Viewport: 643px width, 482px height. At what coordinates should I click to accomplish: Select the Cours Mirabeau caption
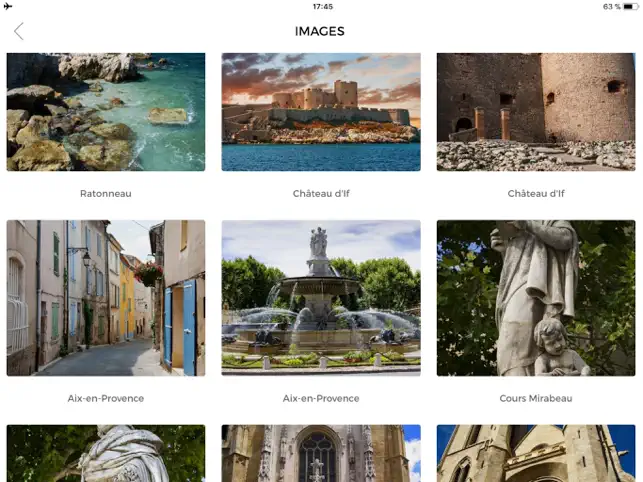536,398
